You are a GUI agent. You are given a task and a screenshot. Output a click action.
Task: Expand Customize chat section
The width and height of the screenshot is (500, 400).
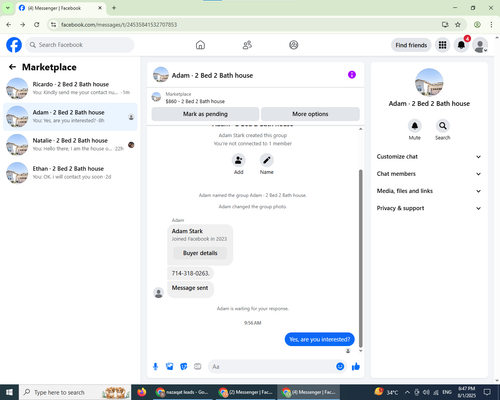[x=429, y=157]
